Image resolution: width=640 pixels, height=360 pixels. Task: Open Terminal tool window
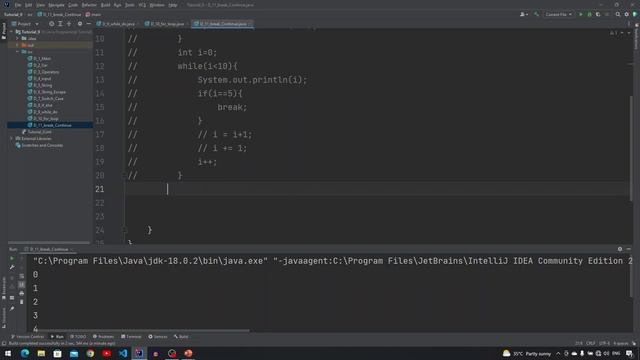[131, 337]
